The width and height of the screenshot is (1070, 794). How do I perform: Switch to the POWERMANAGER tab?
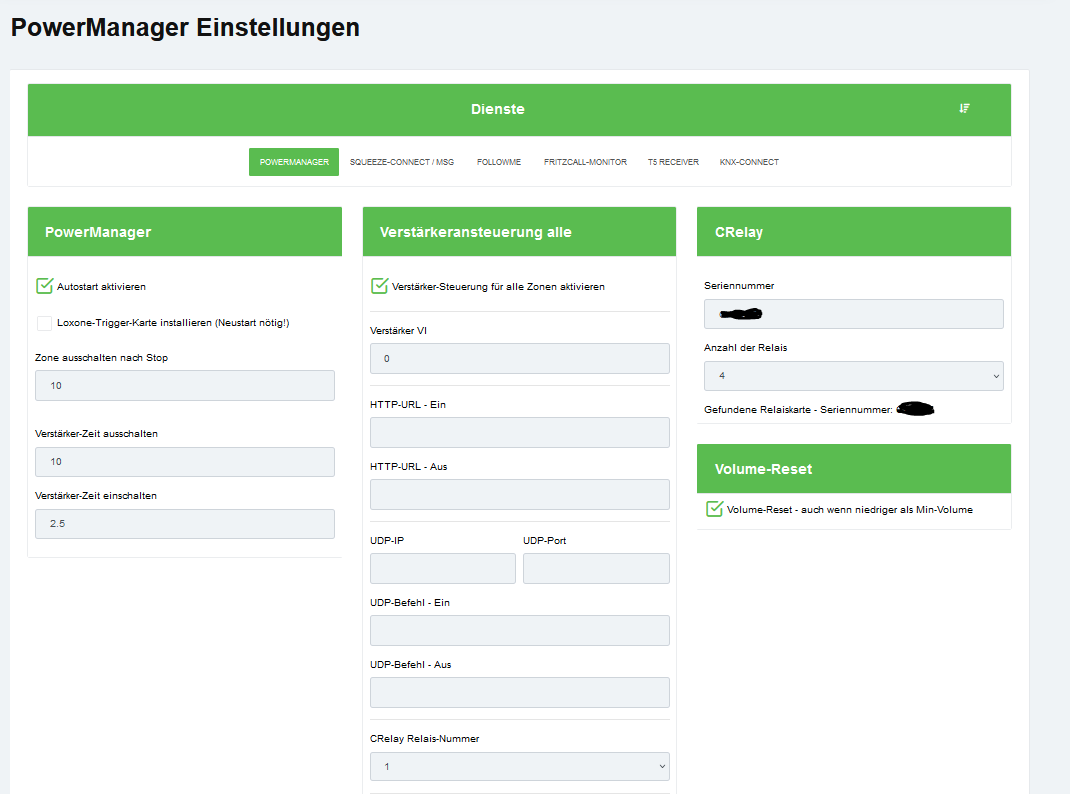pyautogui.click(x=294, y=162)
